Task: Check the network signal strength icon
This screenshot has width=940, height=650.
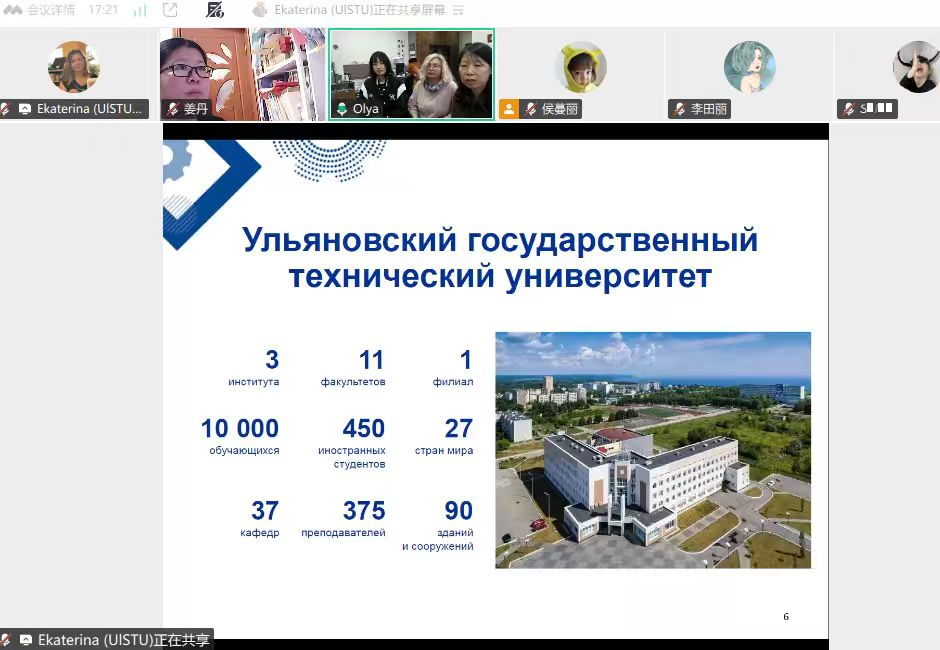Action: pos(140,10)
